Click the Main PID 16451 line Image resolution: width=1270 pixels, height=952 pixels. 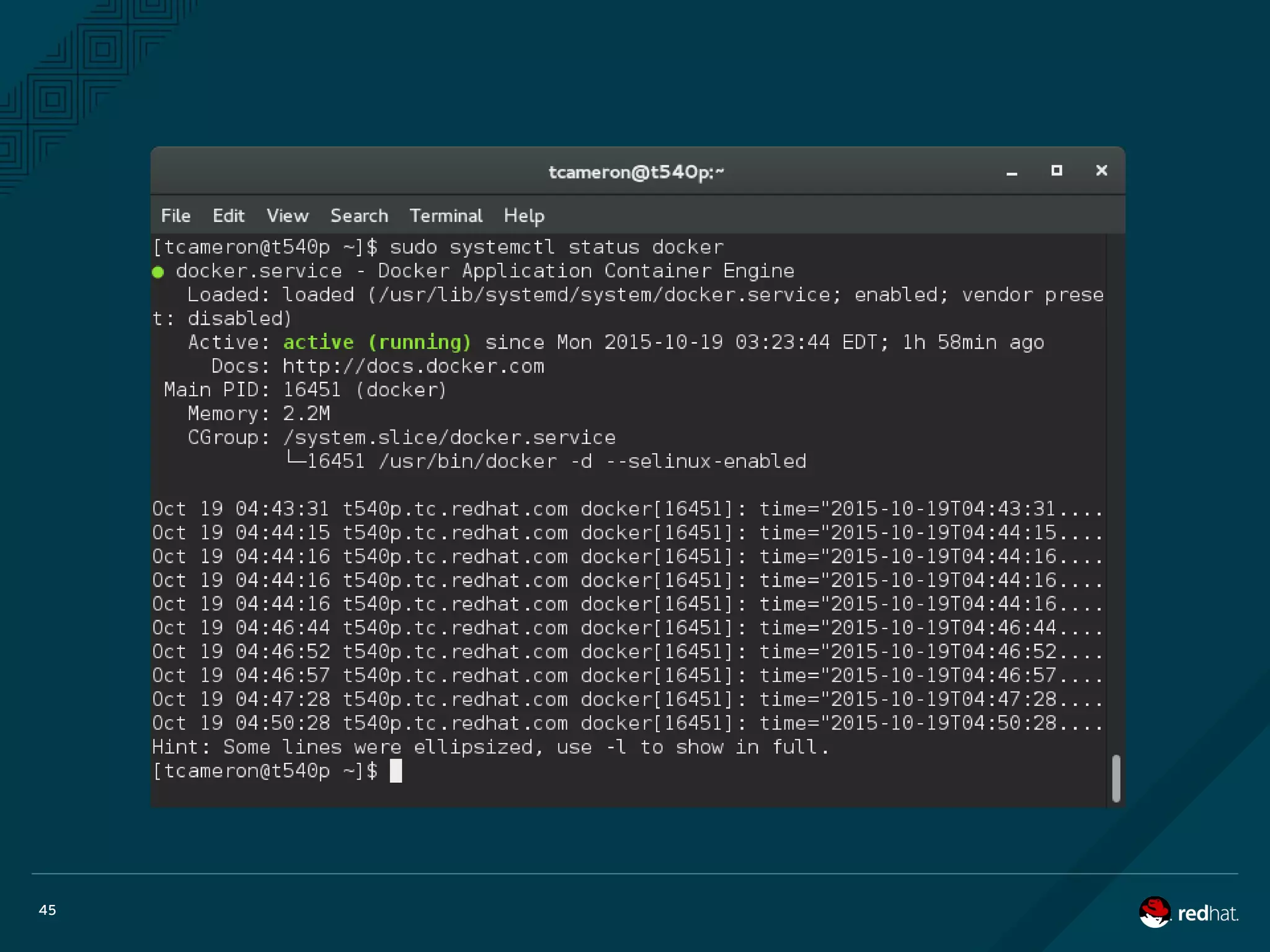[x=305, y=390]
